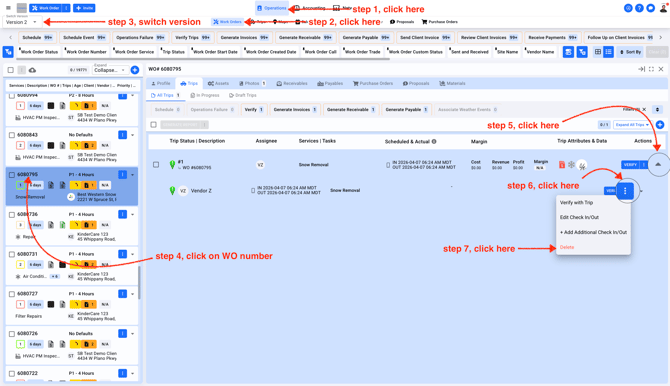Open the Expand/Collapse dropdown in list toolbar

point(110,69)
